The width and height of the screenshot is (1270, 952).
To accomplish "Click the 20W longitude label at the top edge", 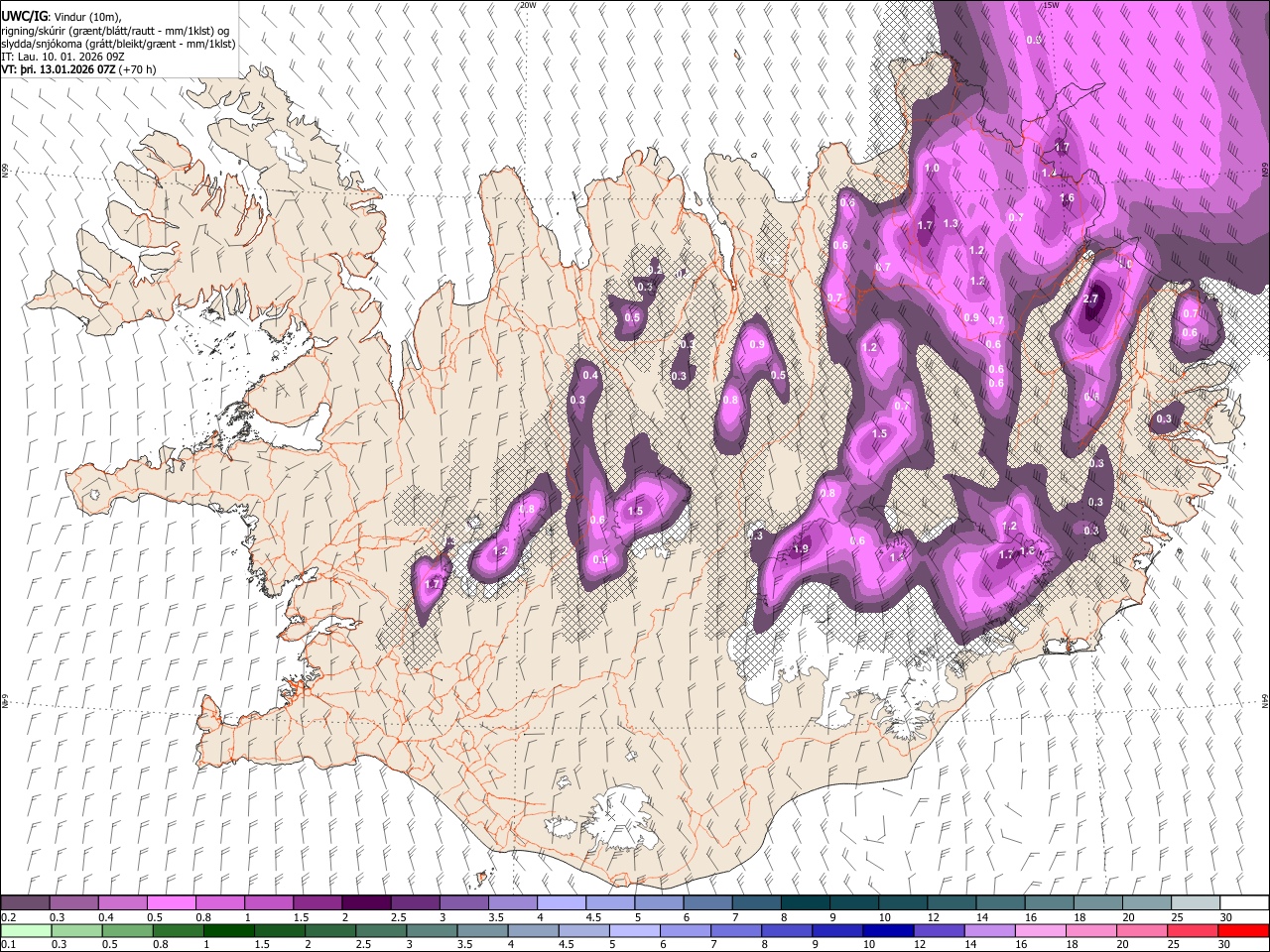I will 528,5.
